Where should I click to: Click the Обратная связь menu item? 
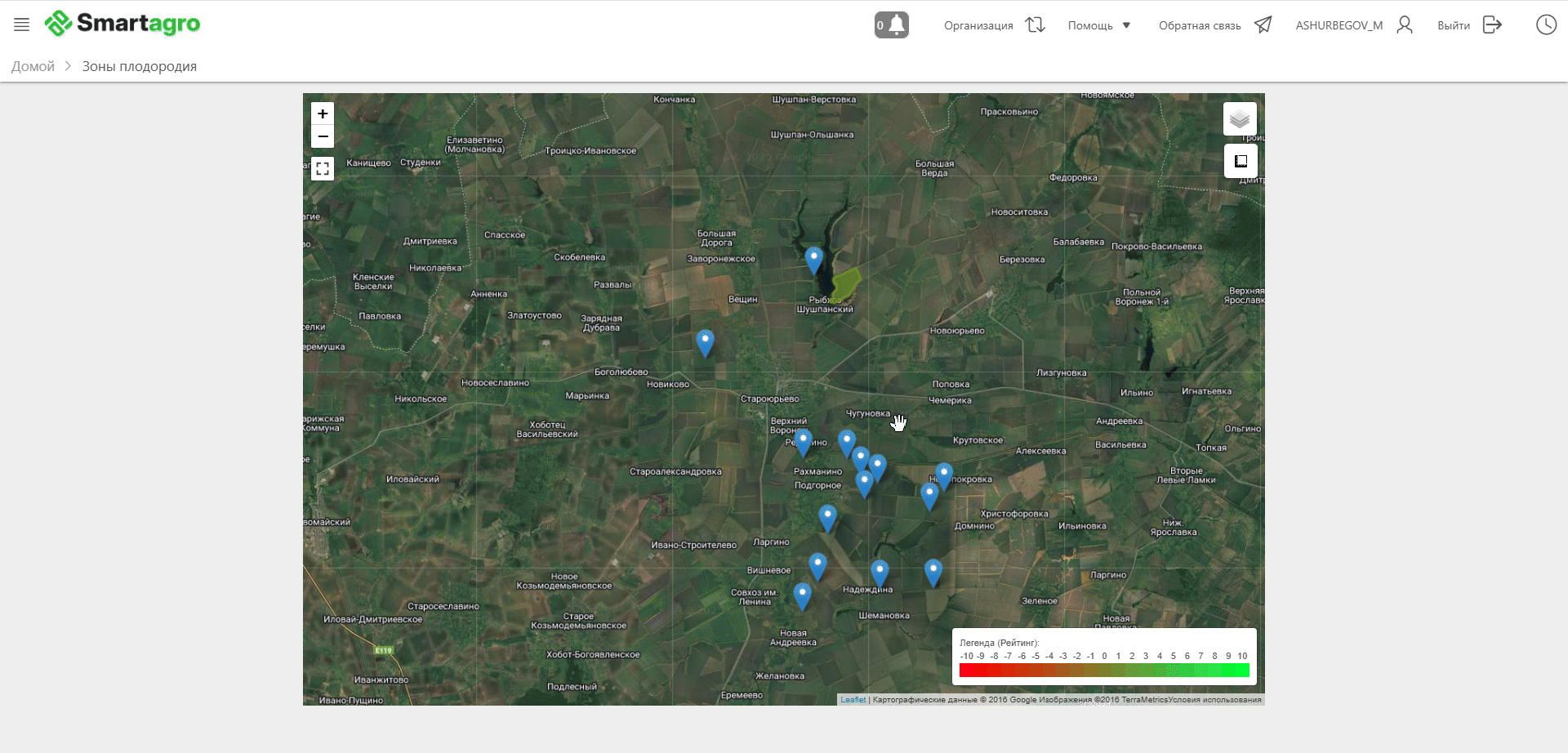point(1199,25)
